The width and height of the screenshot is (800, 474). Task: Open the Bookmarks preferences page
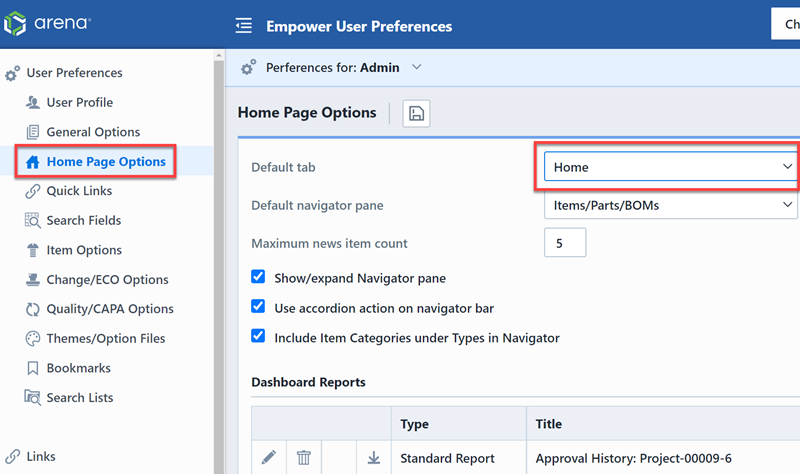pos(78,368)
